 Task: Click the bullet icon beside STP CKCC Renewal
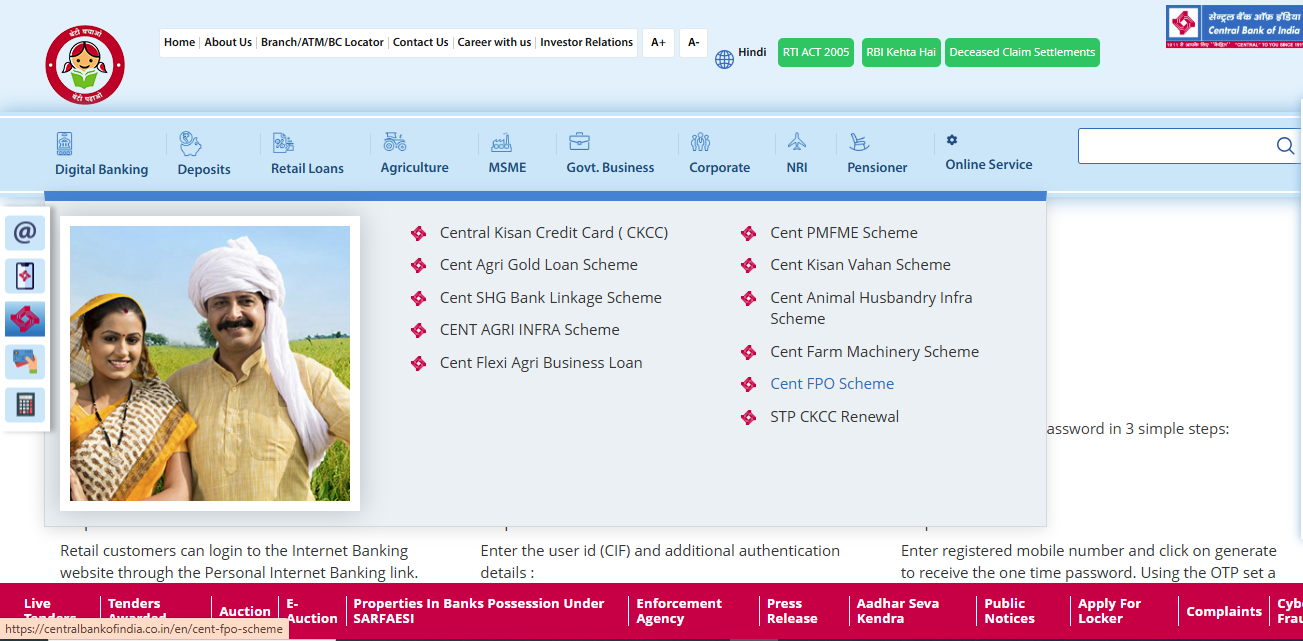coord(748,418)
